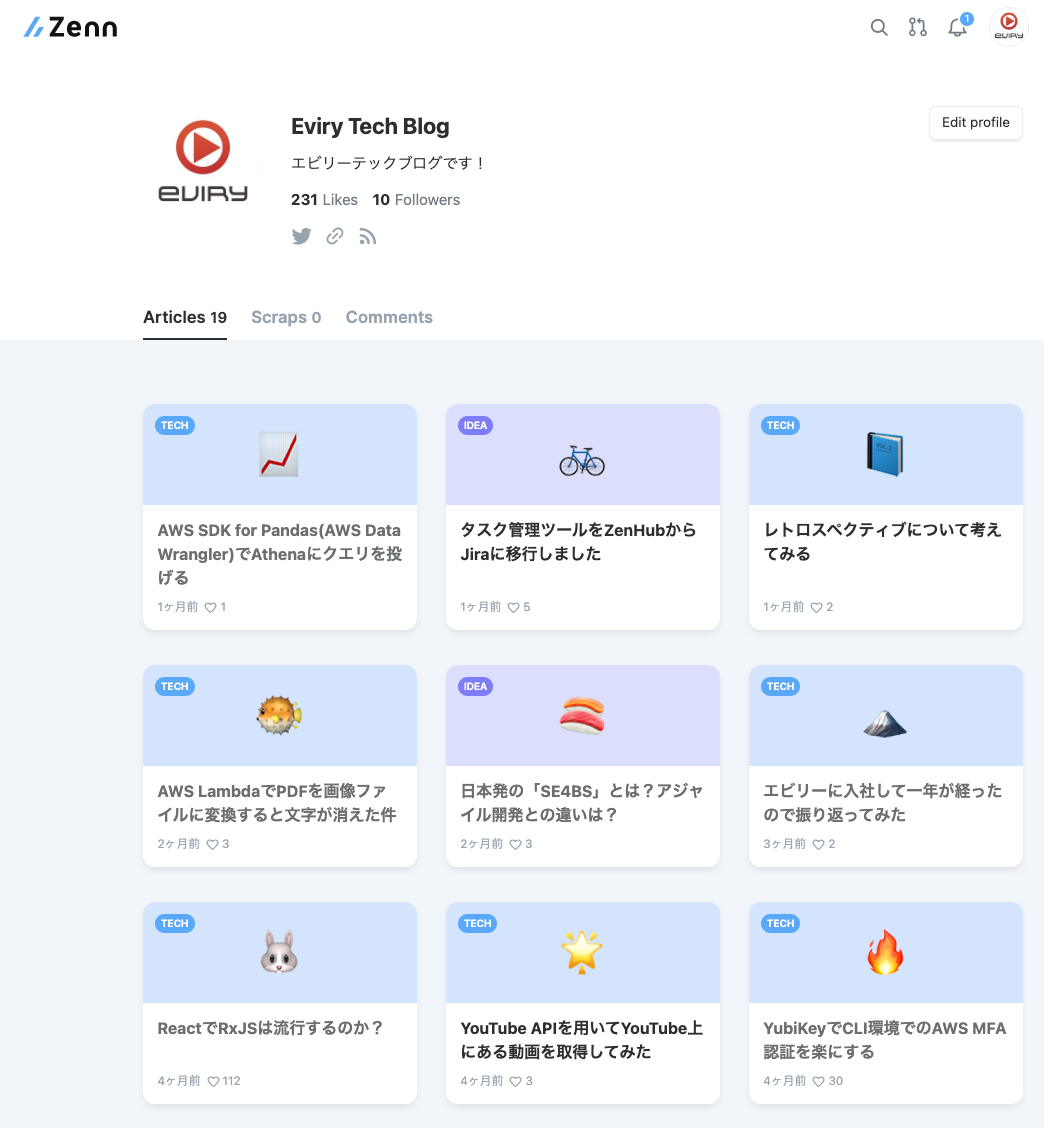
Task: Click the TECH badge on レトロスペクティブ card
Action: [781, 425]
